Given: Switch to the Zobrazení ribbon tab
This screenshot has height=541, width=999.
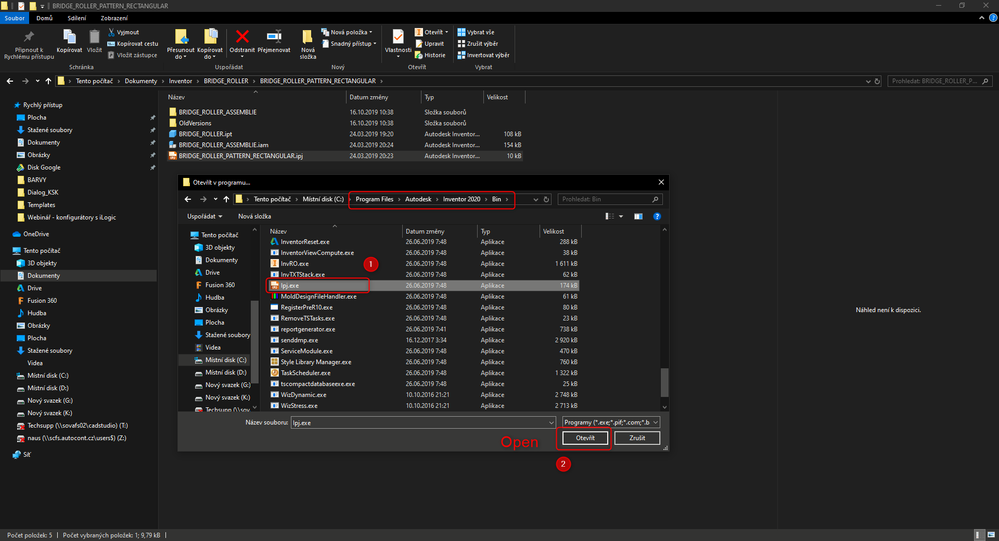Looking at the screenshot, I should [114, 18].
